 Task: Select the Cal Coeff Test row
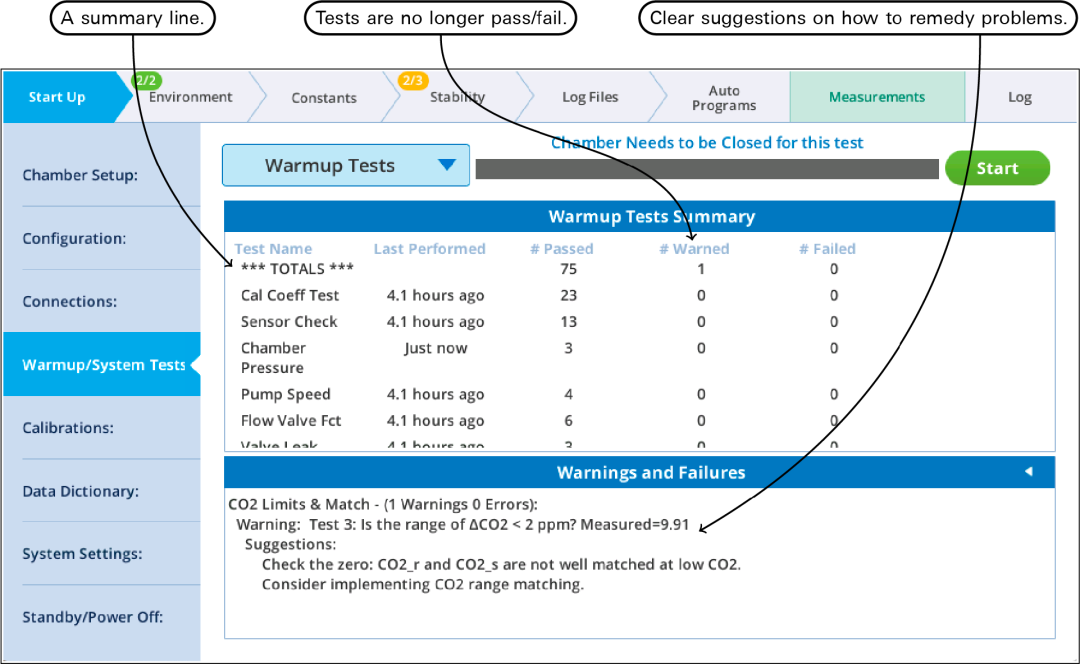[639, 295]
